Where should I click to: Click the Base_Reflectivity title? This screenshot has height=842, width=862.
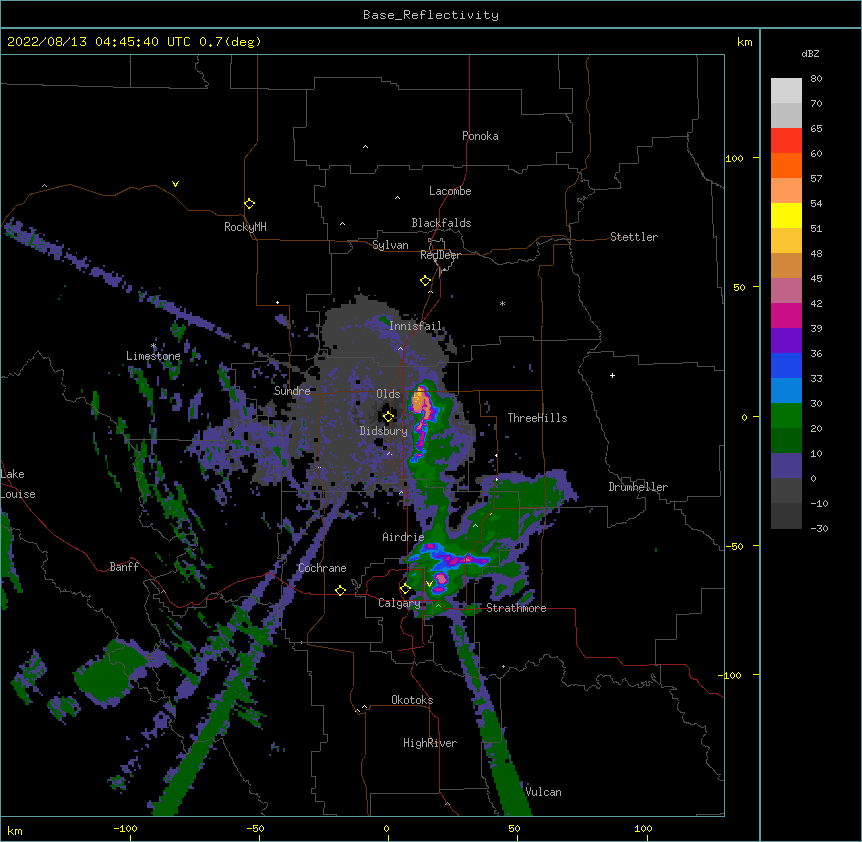pos(431,15)
